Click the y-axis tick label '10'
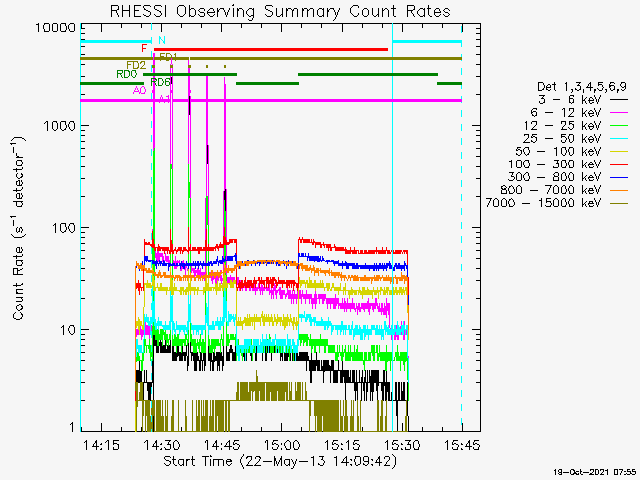The image size is (640, 480). pyautogui.click(x=68, y=330)
